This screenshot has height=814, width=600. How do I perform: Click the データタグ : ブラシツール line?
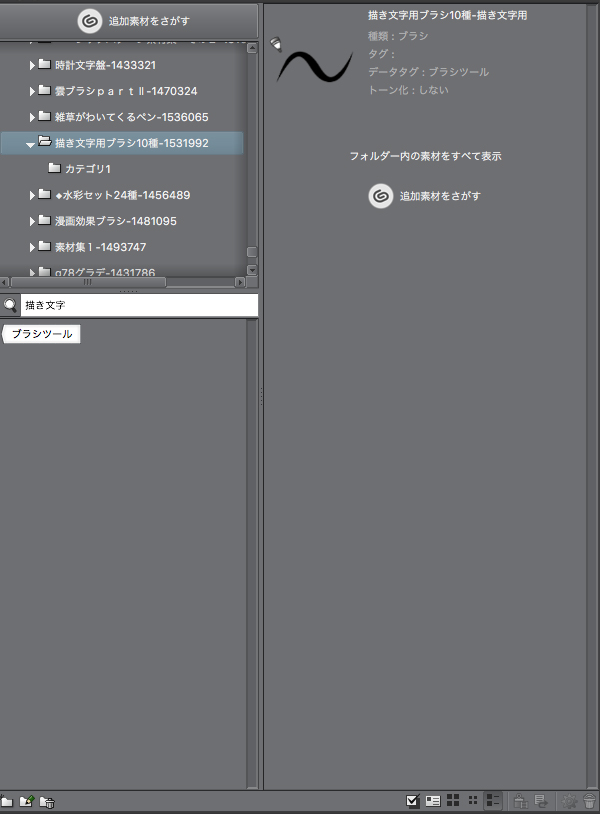tap(428, 72)
